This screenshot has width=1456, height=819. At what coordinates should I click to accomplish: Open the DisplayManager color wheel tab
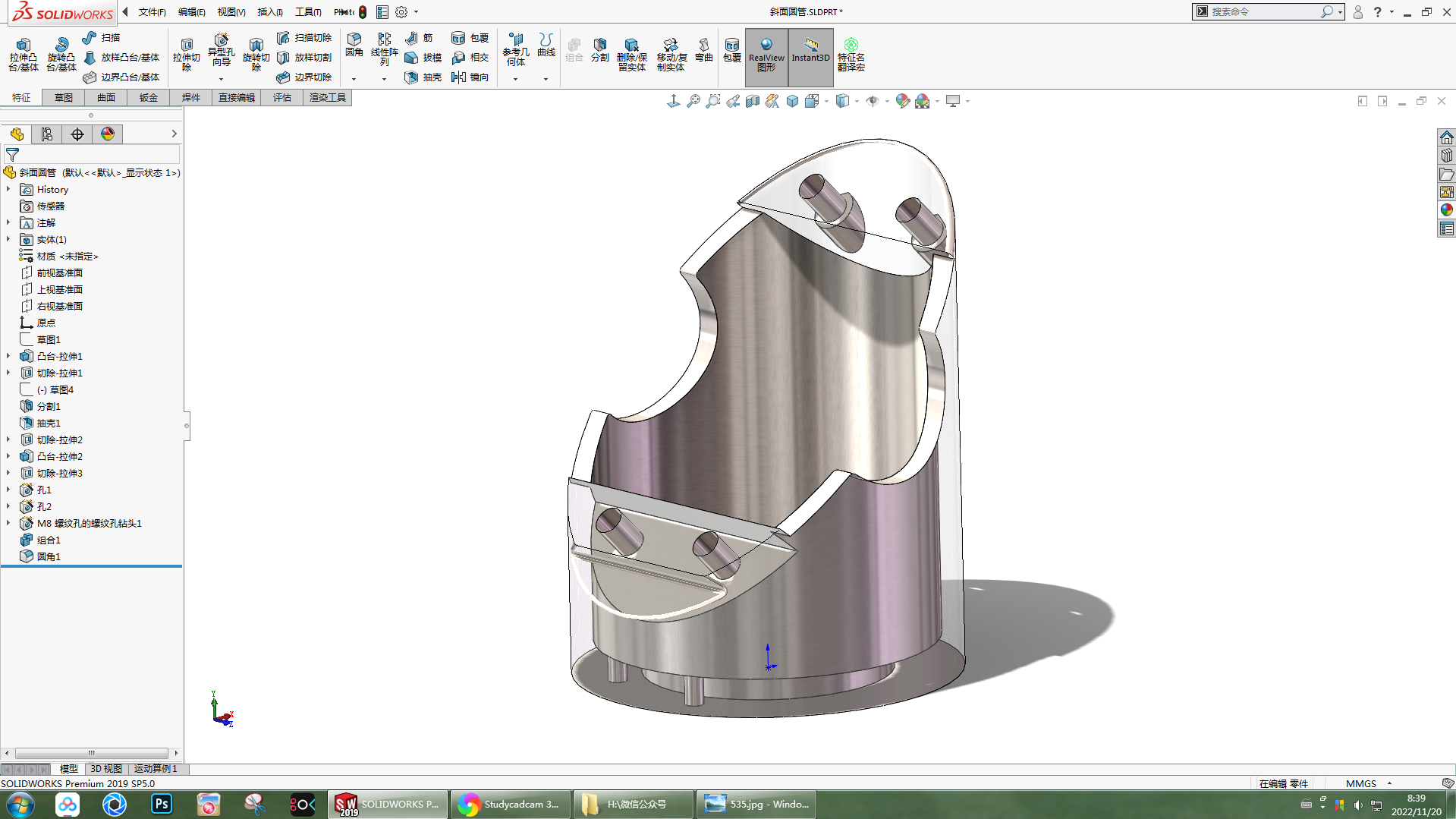(108, 134)
